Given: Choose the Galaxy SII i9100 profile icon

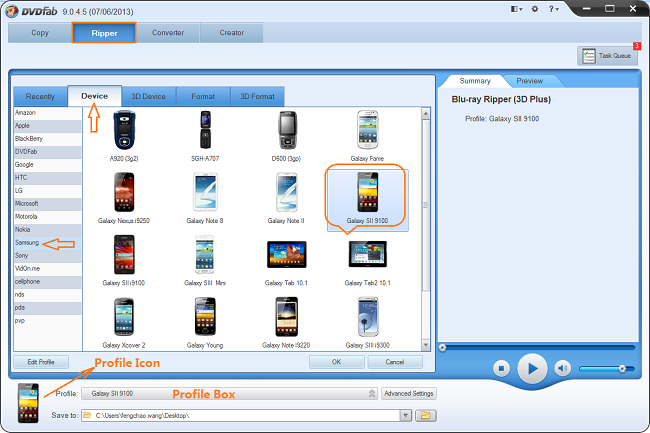Looking at the screenshot, I should click(124, 254).
